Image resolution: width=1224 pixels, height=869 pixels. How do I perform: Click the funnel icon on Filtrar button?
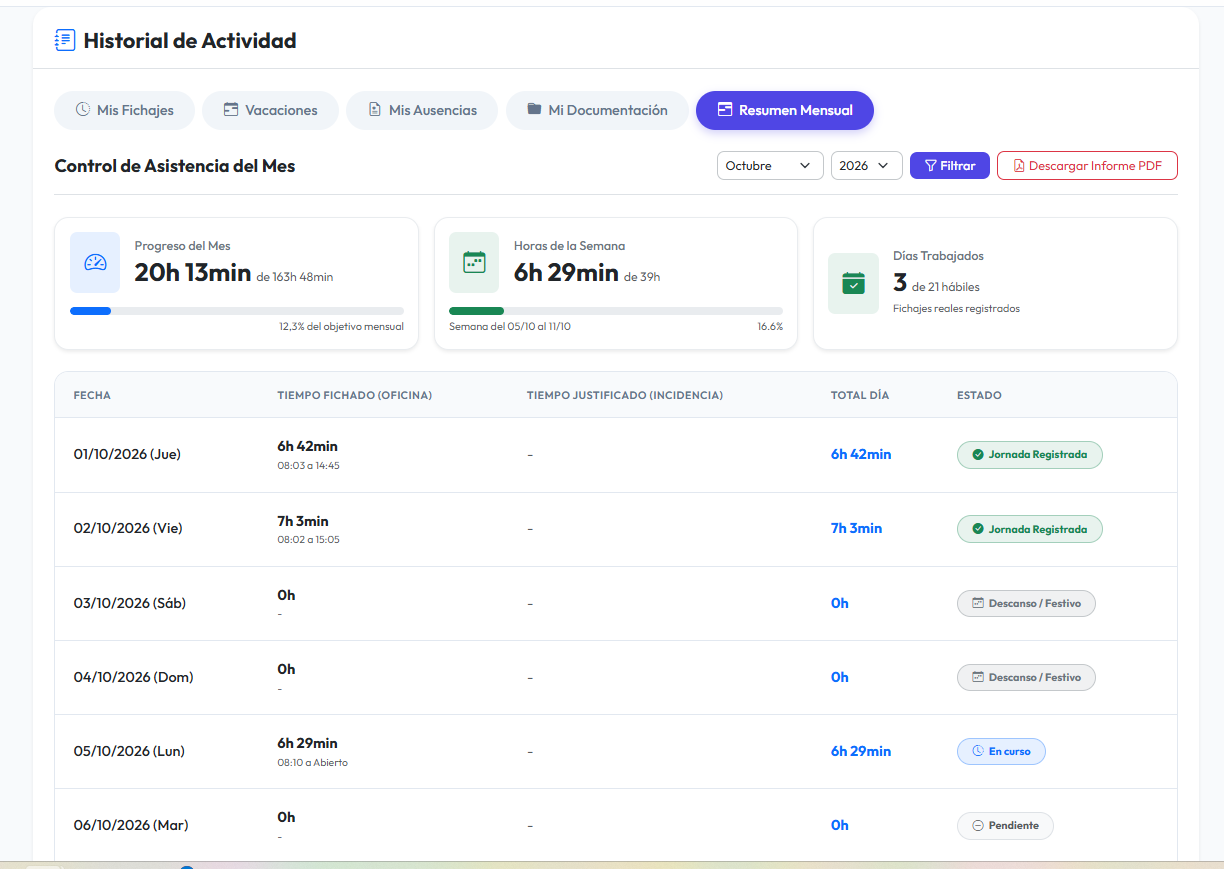tap(930, 166)
